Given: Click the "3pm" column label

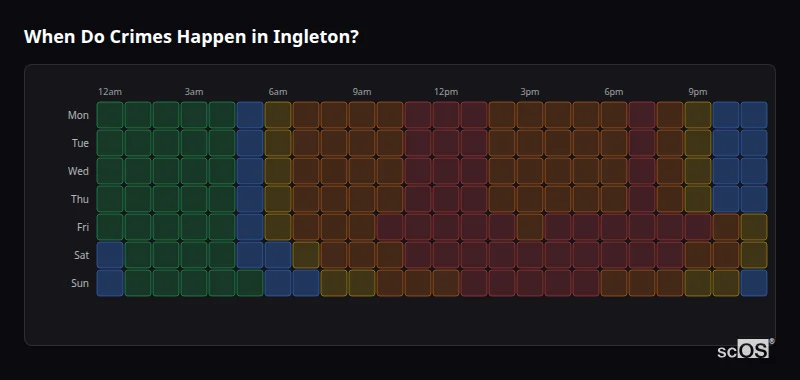Looking at the screenshot, I should 530,92.
